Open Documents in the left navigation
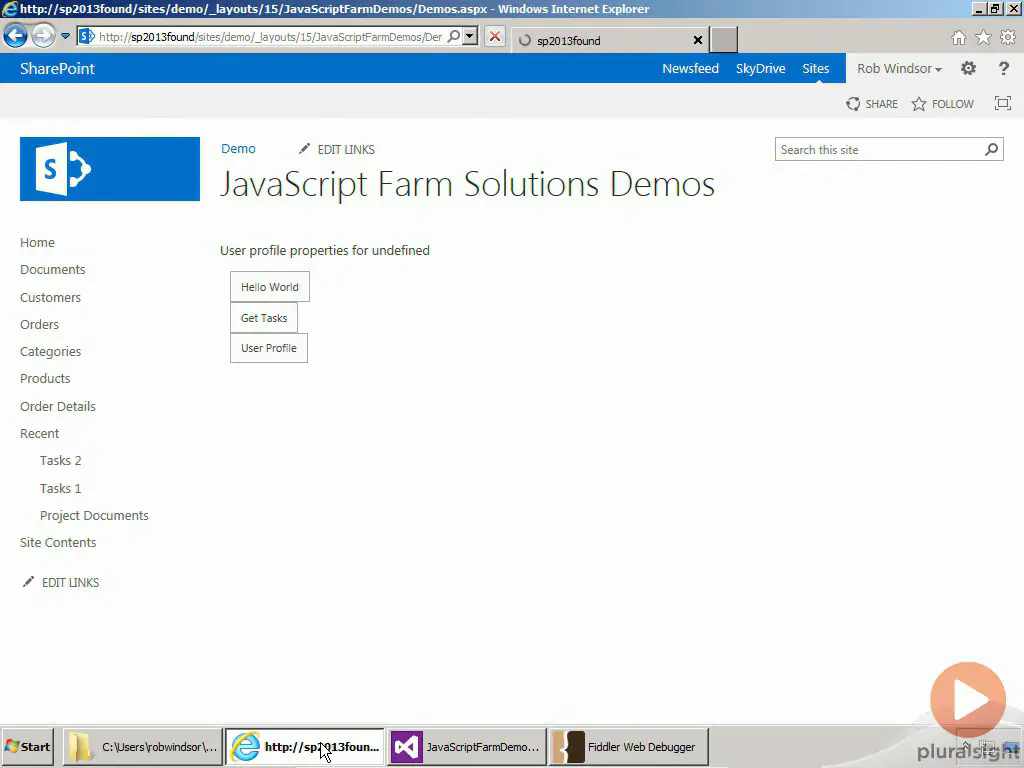1024x768 pixels. coord(53,270)
